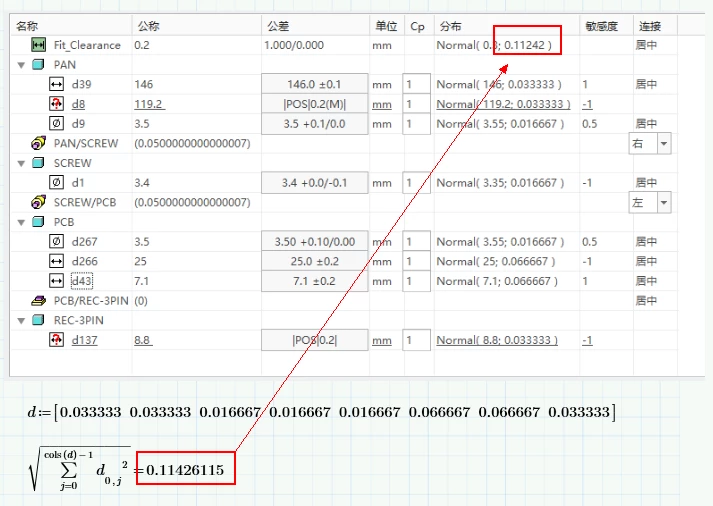The height and width of the screenshot is (506, 713).
Task: Click the 119.2 nominal value link
Action: coord(149,104)
